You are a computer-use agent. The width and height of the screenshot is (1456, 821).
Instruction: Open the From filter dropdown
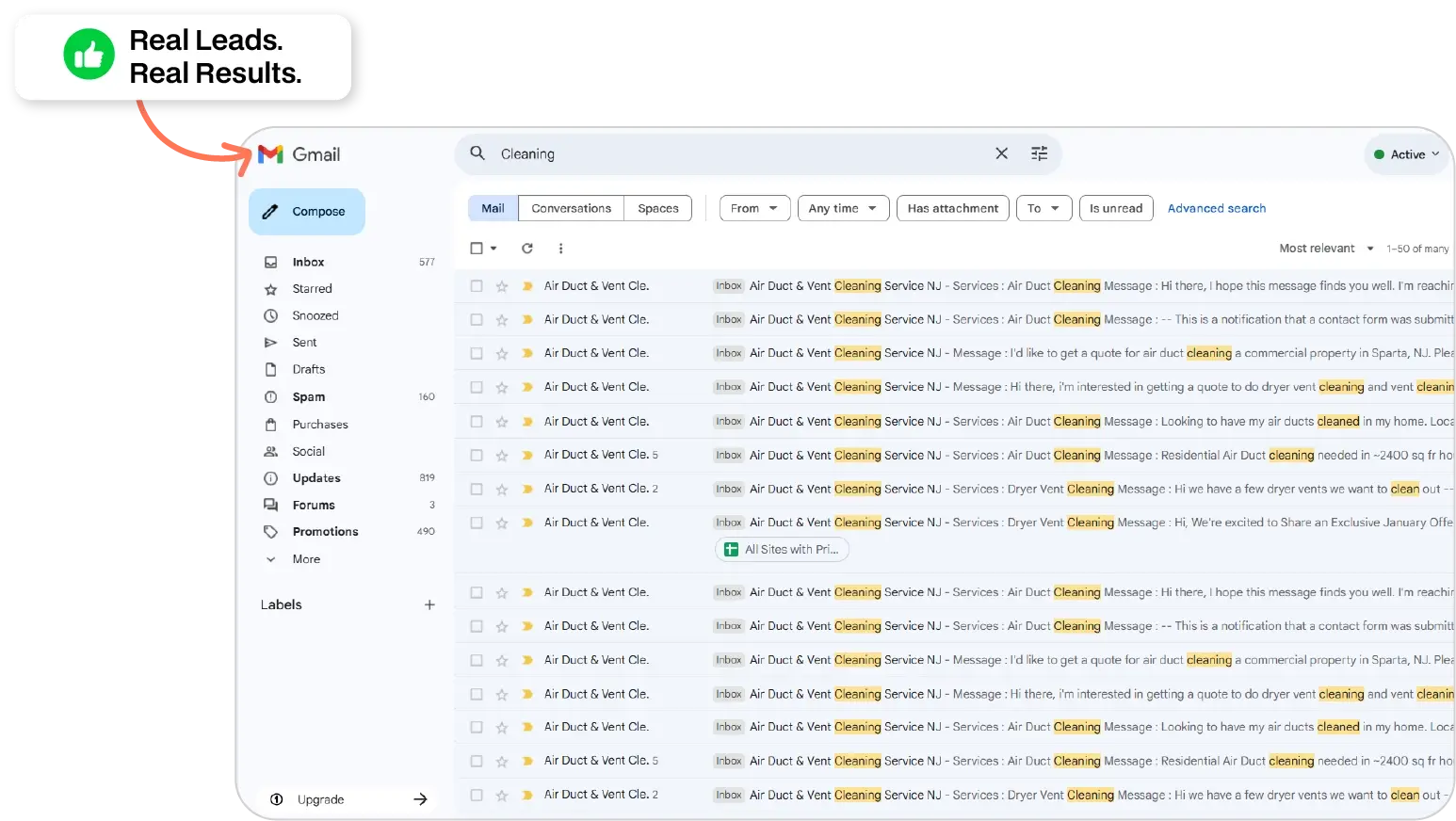[753, 207]
